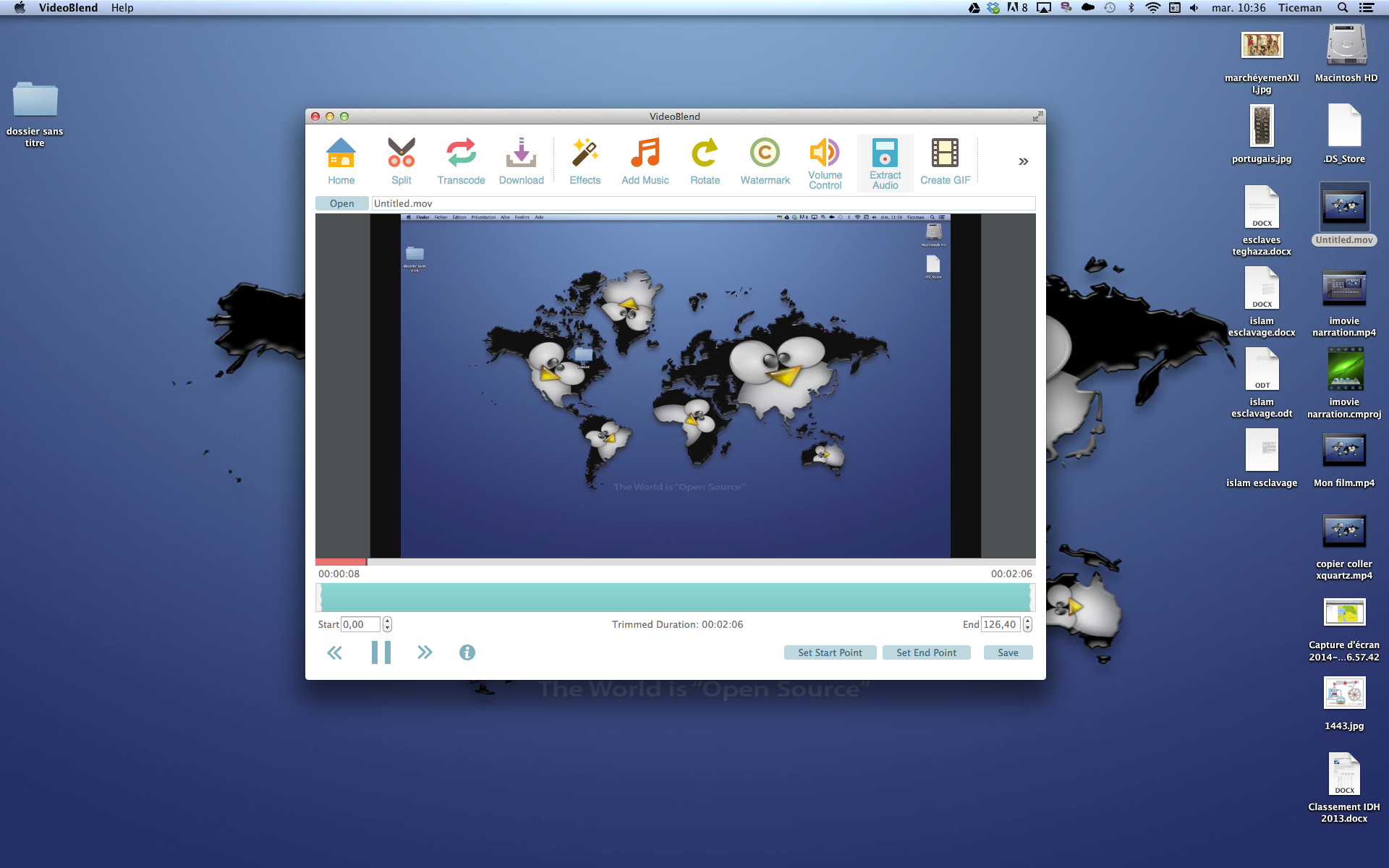Open the Home tool in VideoBlend toolbar
The width and height of the screenshot is (1389, 868).
341,162
